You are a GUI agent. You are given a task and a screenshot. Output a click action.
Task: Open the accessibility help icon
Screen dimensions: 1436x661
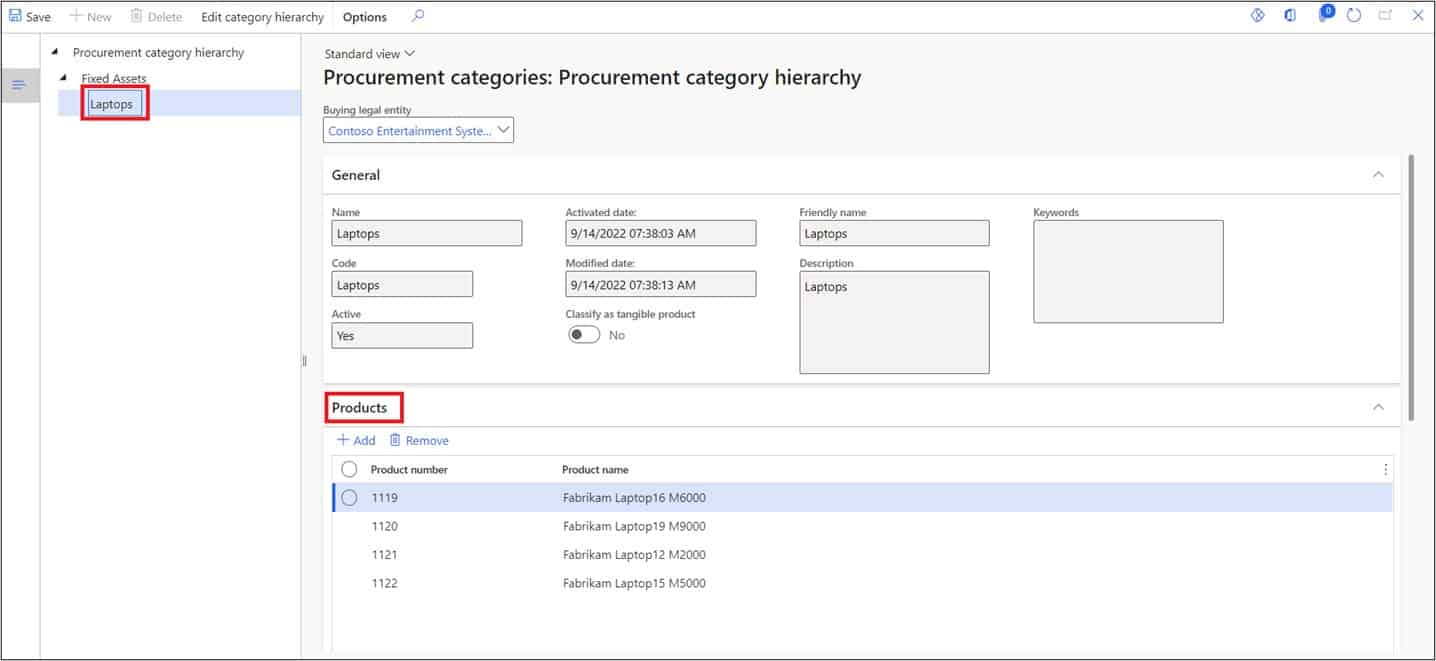point(1258,16)
